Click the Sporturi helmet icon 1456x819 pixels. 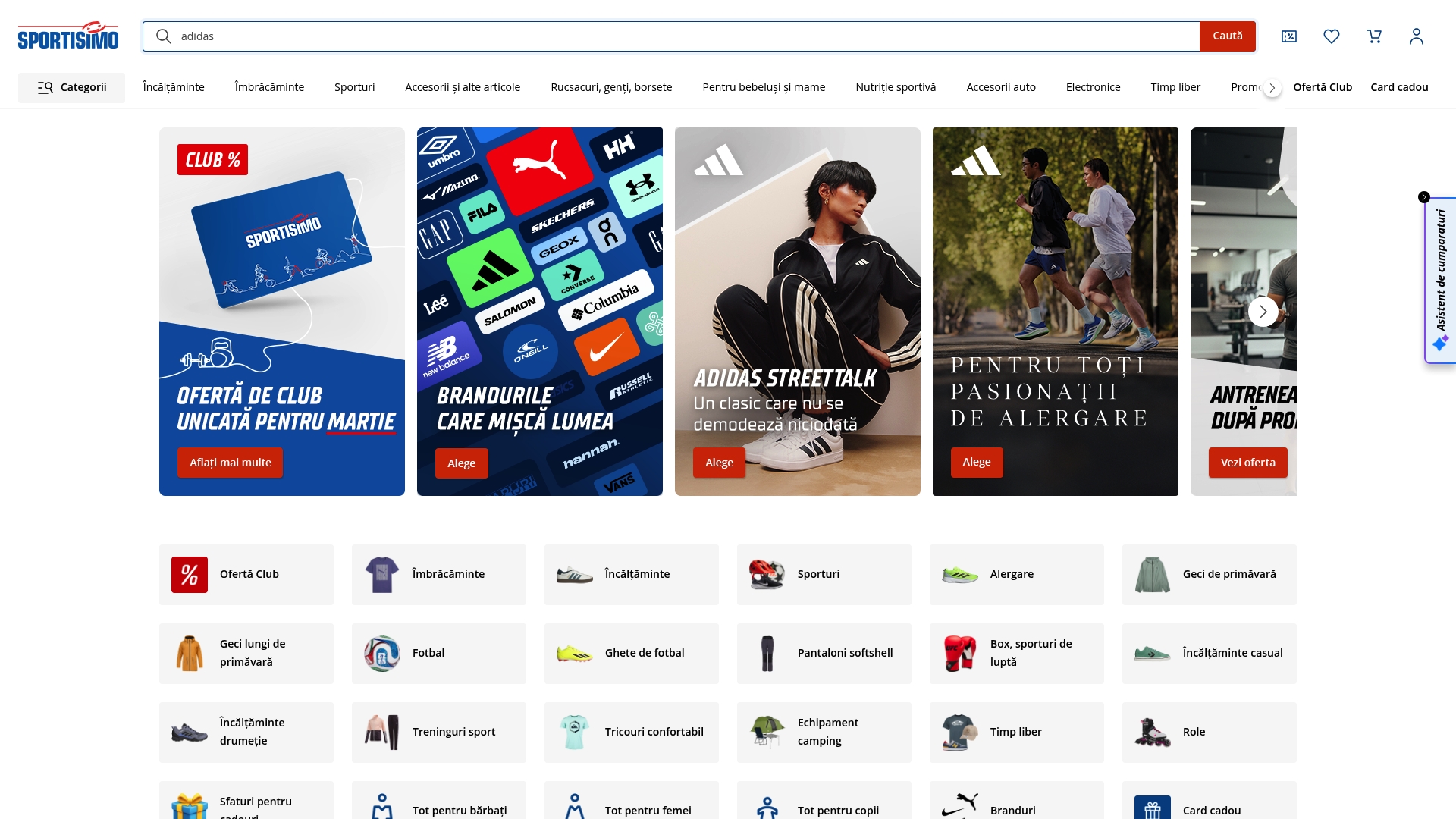767,575
